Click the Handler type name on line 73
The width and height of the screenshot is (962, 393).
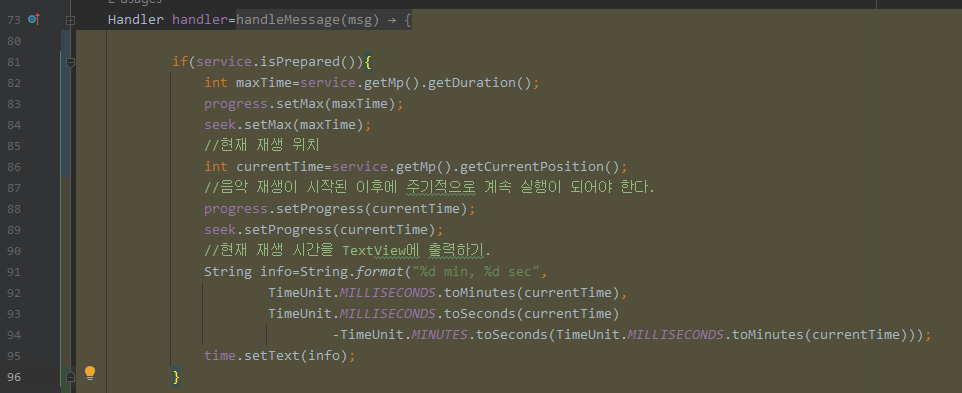136,20
